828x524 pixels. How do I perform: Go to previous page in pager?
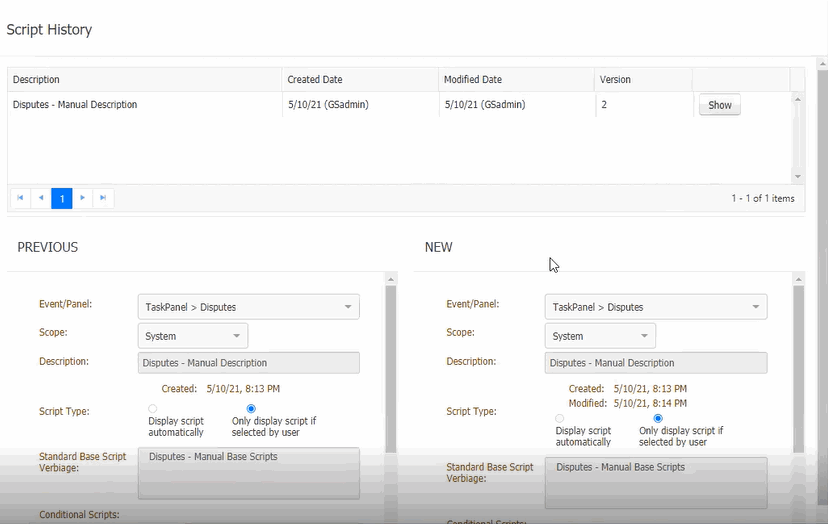(x=41, y=198)
